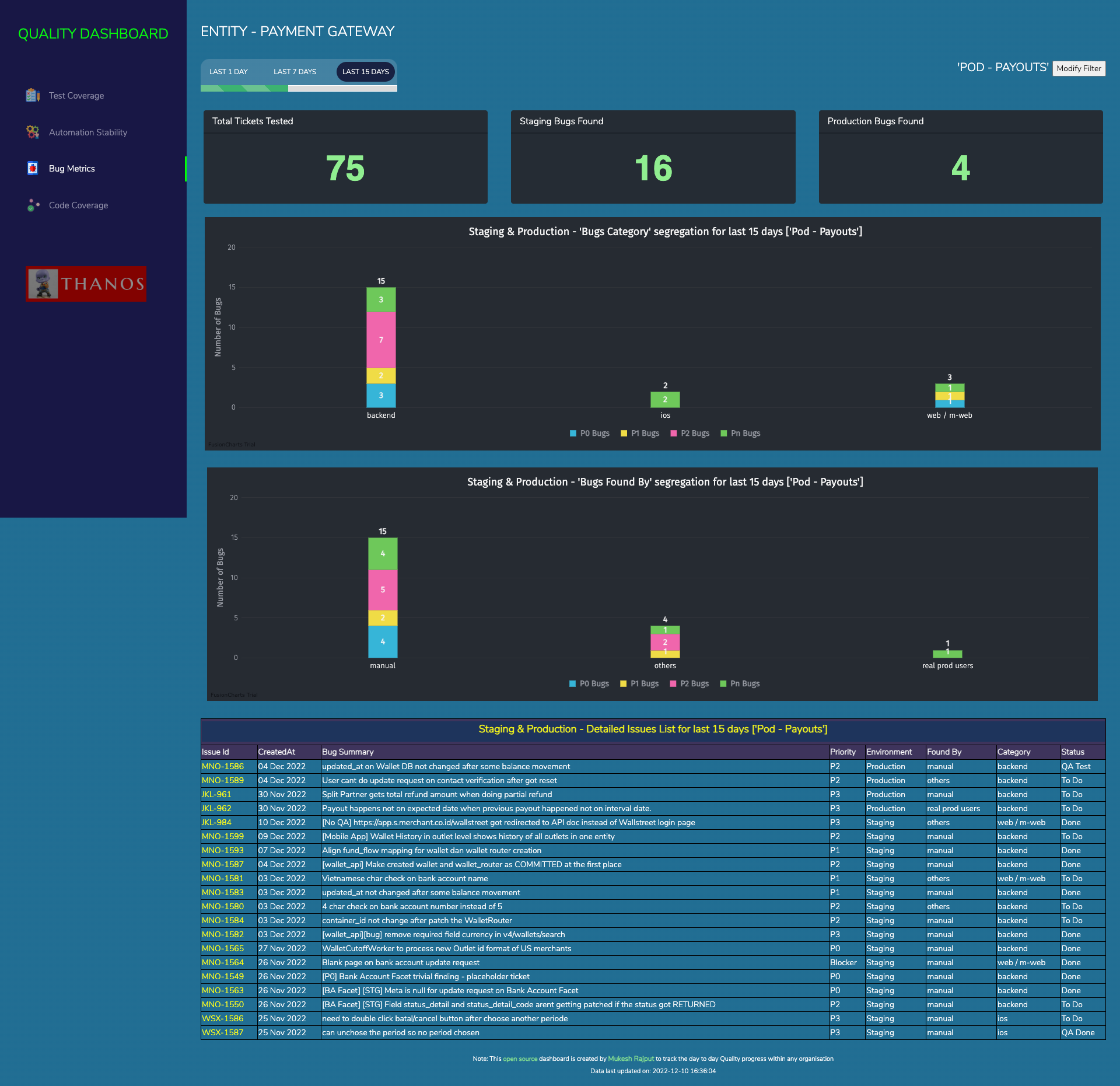Viewport: 1120px width, 1086px height.
Task: Click the Bug Metrics bug icon
Action: click(33, 169)
